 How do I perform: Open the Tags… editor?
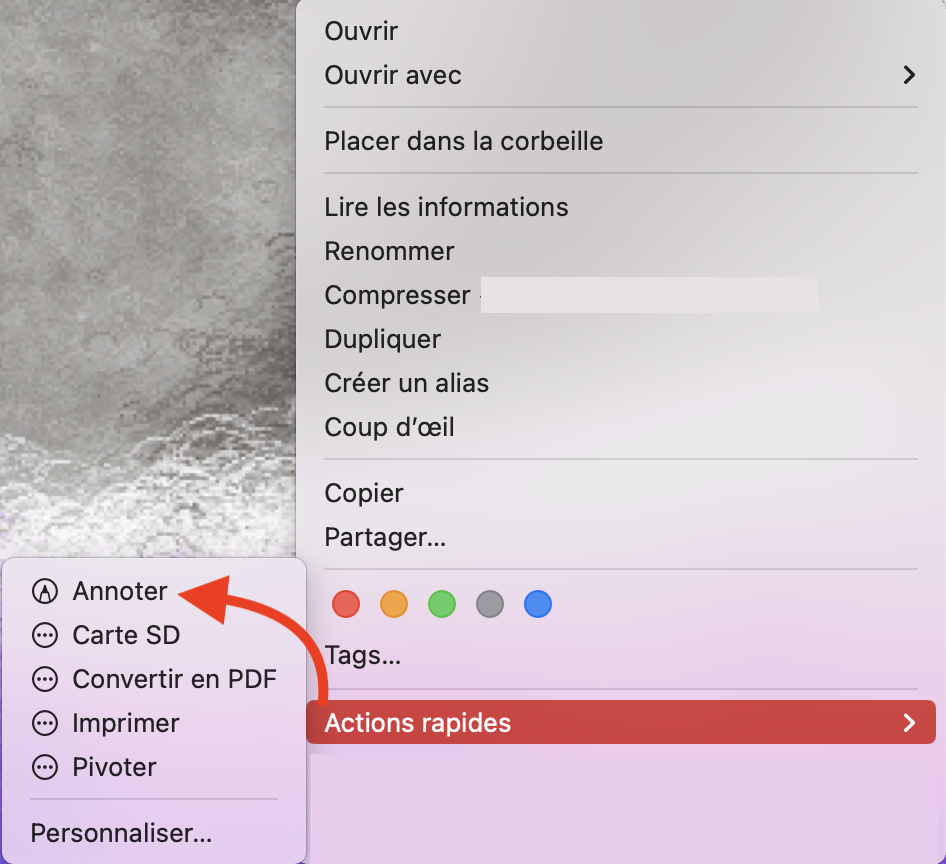coord(362,656)
